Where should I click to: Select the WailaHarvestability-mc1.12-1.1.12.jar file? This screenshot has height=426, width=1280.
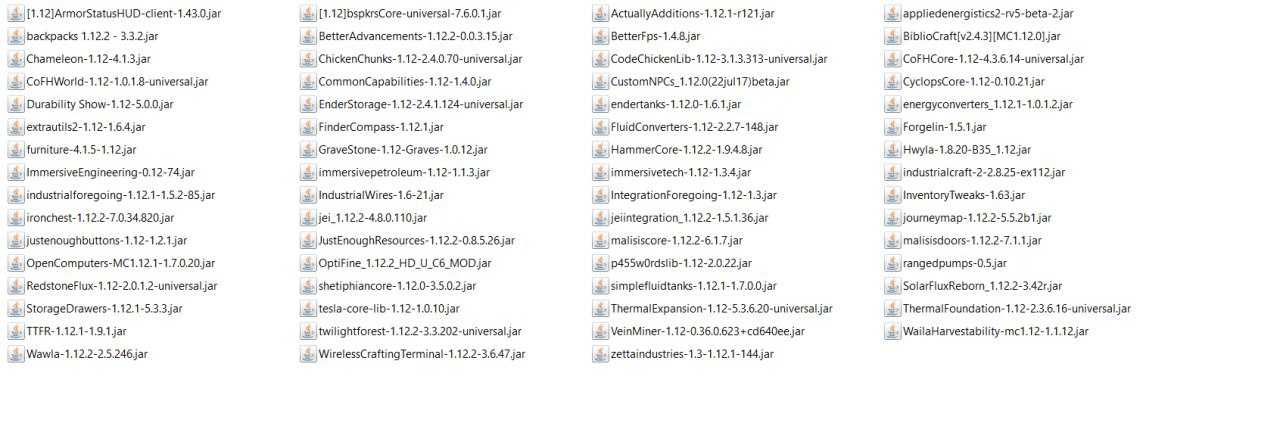[x=996, y=331]
